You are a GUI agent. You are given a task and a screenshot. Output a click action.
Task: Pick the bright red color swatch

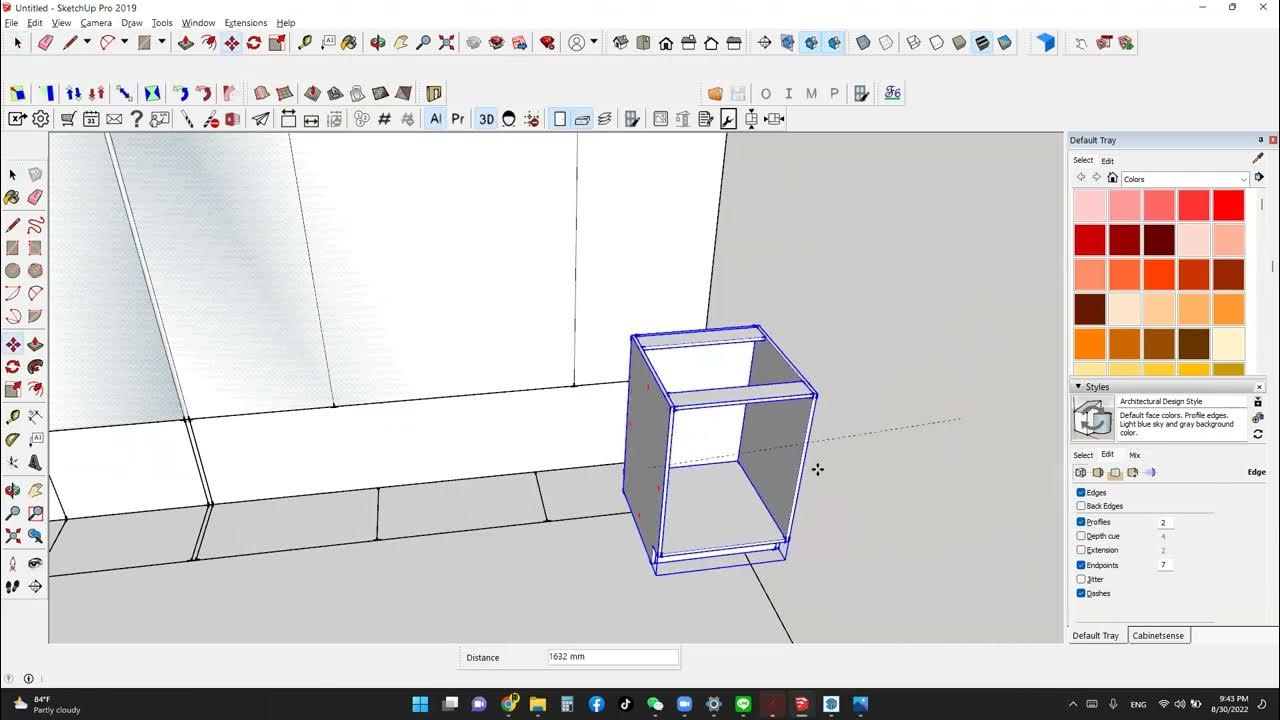coord(1228,205)
